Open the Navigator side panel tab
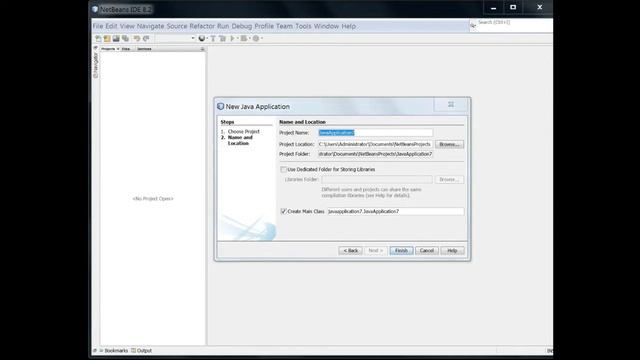This screenshot has width=640, height=360. (x=96, y=65)
